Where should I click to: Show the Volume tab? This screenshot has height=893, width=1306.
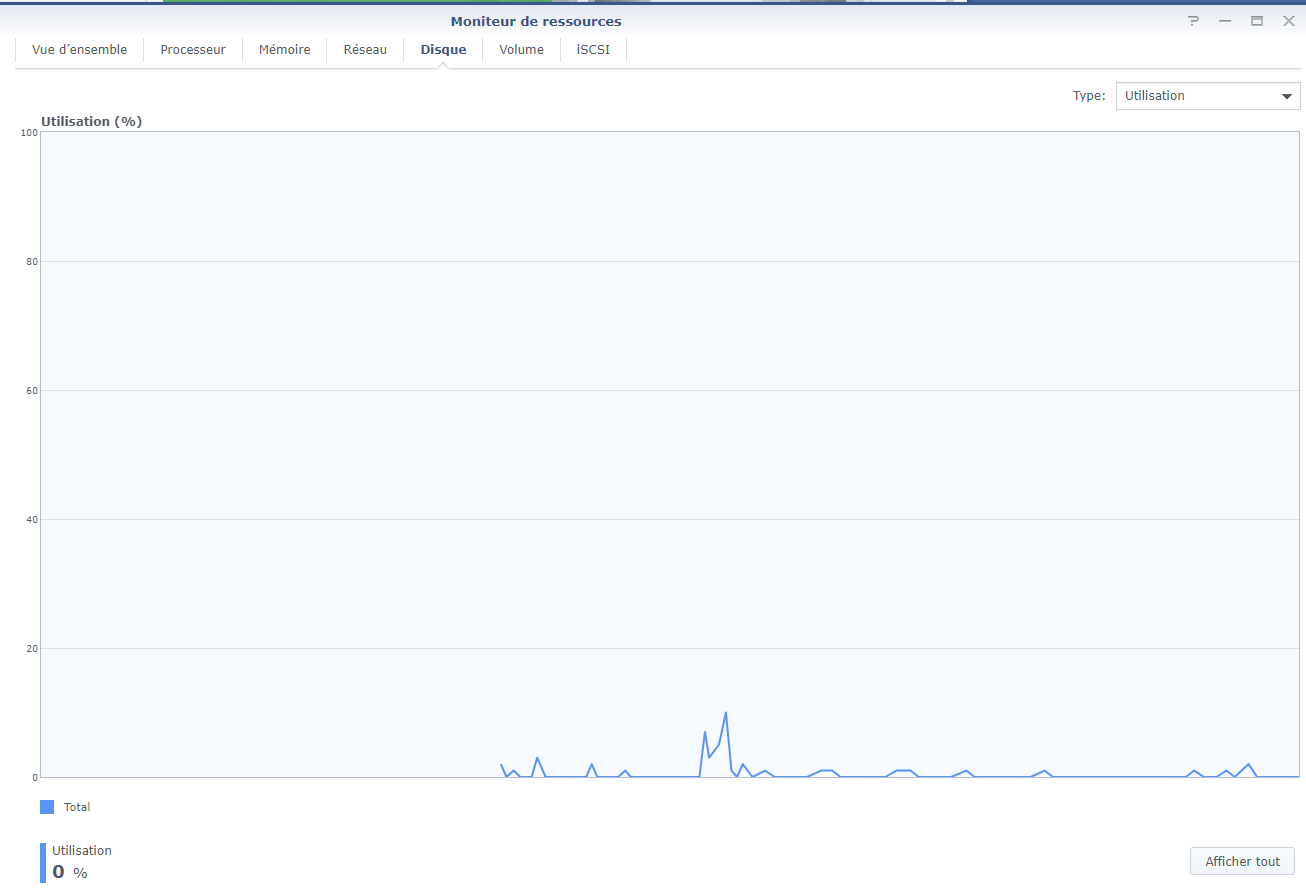522,50
